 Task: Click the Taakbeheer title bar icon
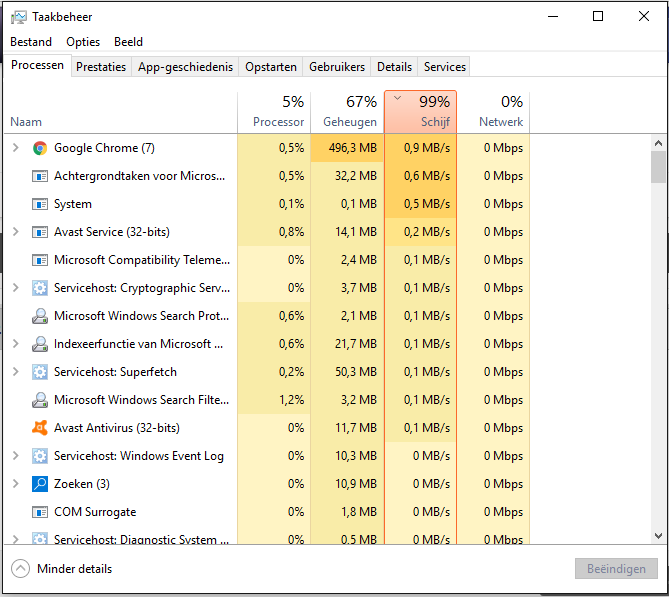[19, 17]
